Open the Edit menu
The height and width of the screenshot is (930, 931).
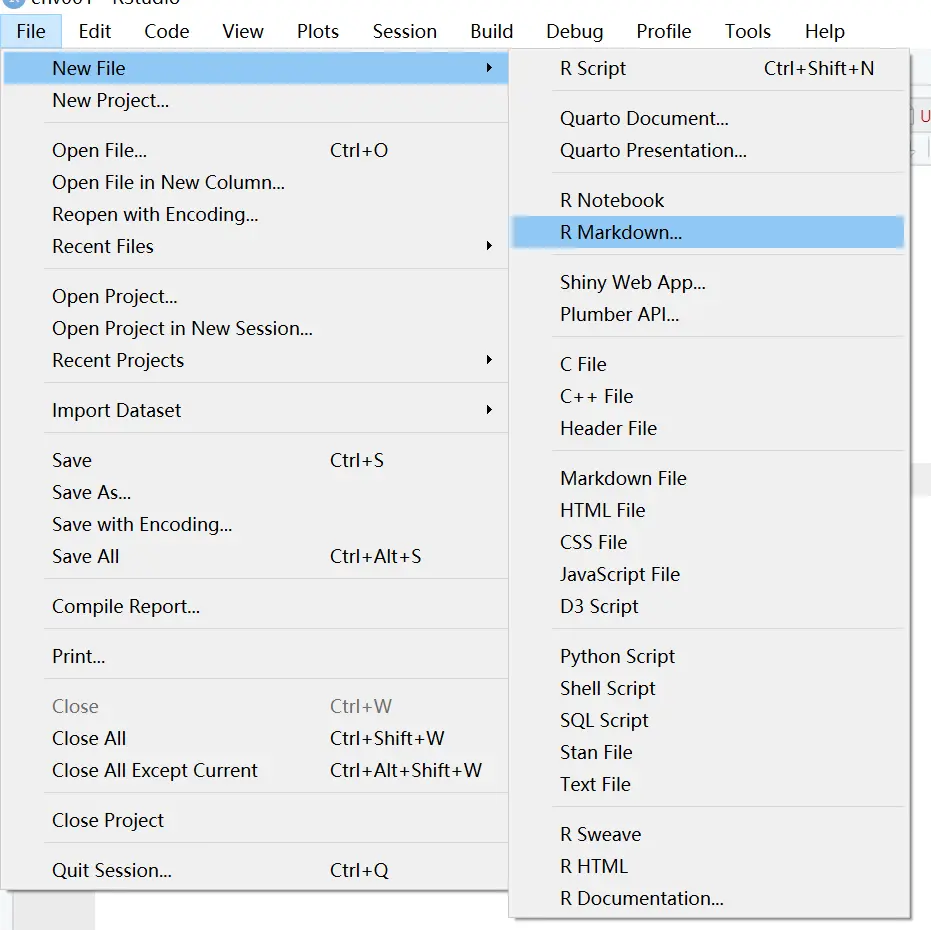click(94, 31)
